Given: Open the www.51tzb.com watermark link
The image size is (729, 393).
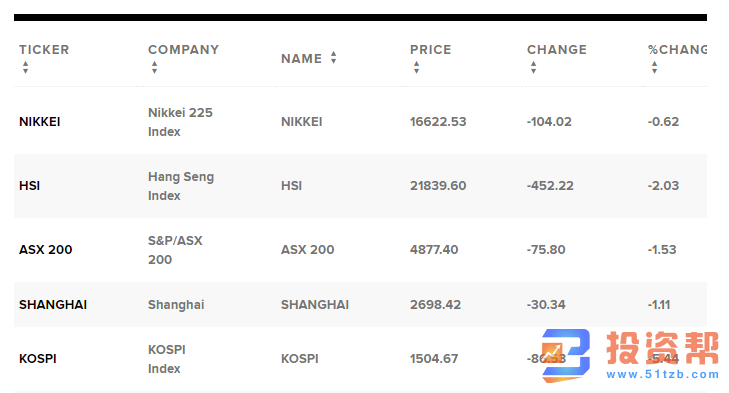Looking at the screenshot, I should pos(663,374).
